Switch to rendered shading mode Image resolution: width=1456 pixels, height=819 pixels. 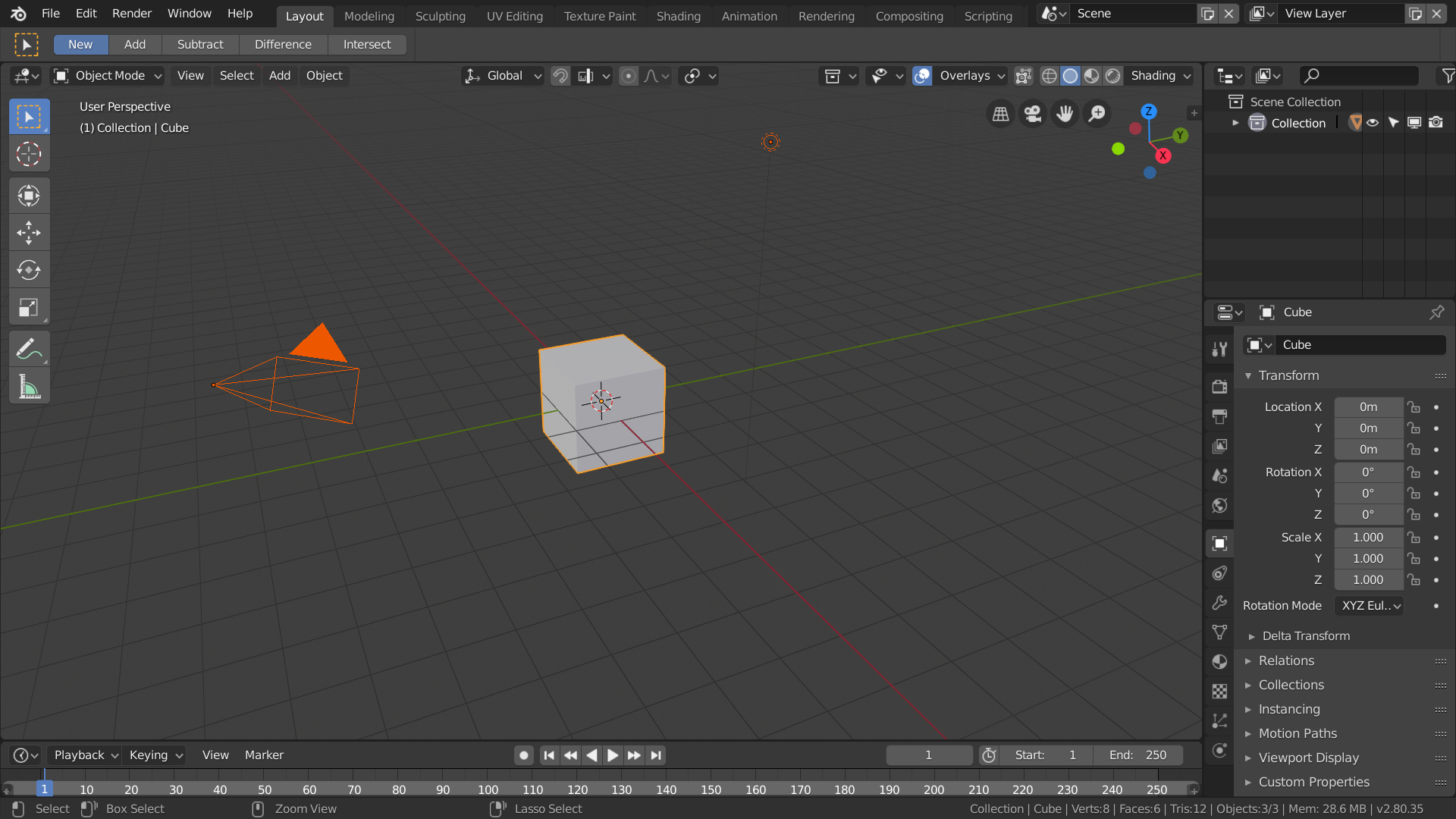tap(1112, 76)
